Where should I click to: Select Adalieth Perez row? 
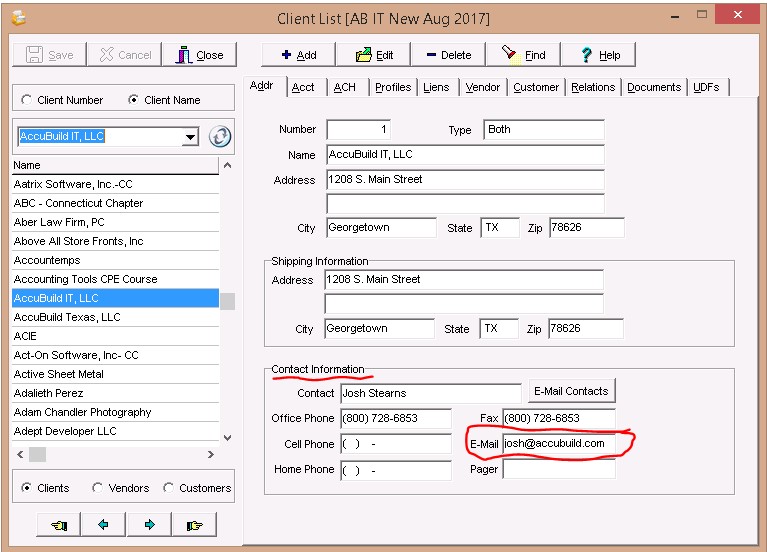coord(115,393)
